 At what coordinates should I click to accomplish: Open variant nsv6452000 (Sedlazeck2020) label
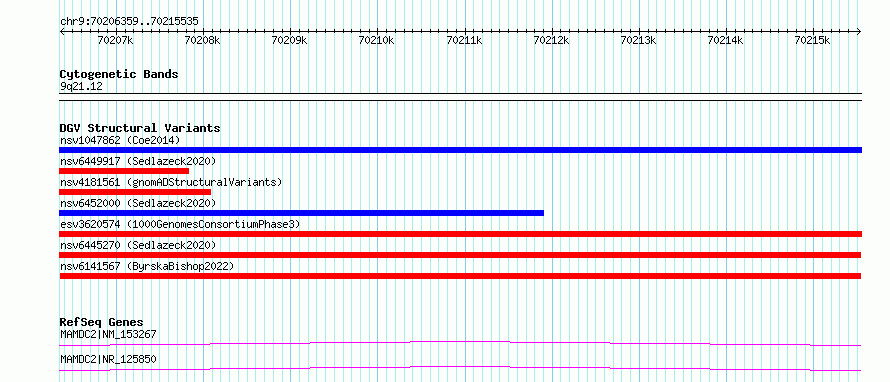[138, 203]
